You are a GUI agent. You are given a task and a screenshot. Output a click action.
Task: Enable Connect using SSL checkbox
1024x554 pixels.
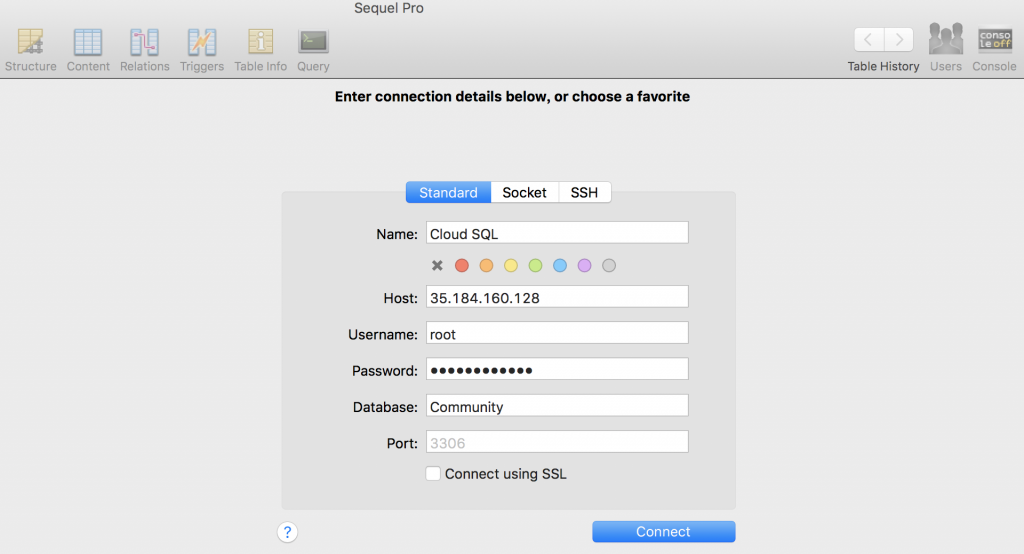click(433, 474)
